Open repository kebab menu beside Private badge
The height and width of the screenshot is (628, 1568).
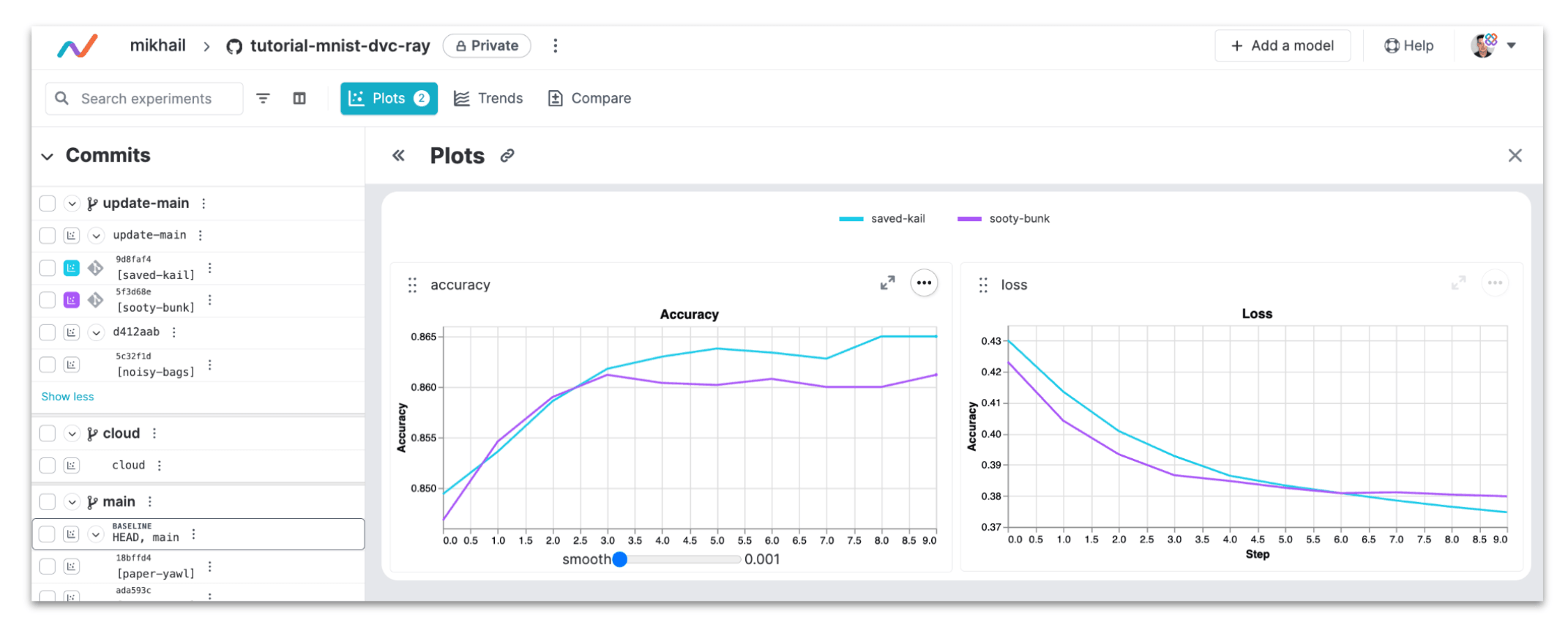[556, 45]
